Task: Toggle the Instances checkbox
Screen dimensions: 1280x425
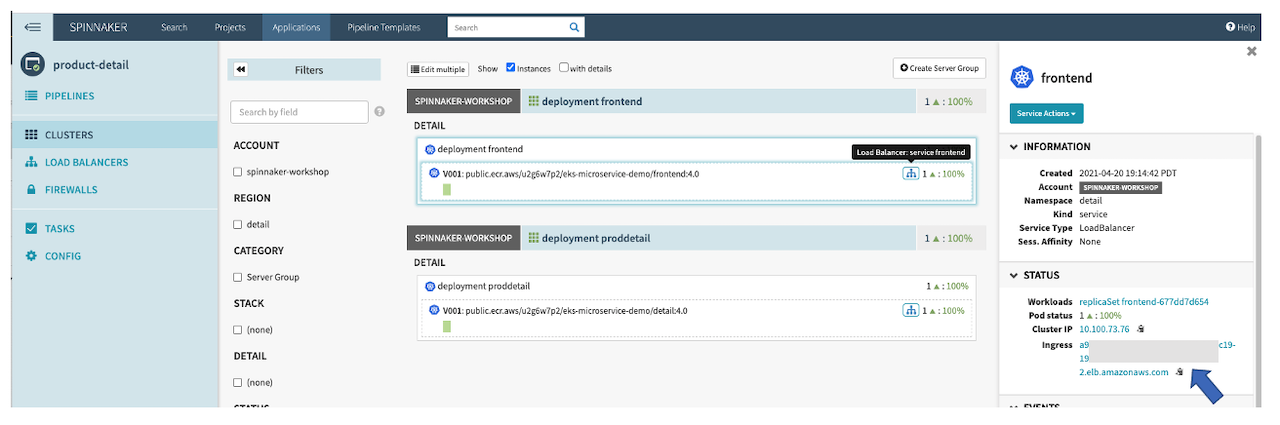Action: click(x=511, y=68)
